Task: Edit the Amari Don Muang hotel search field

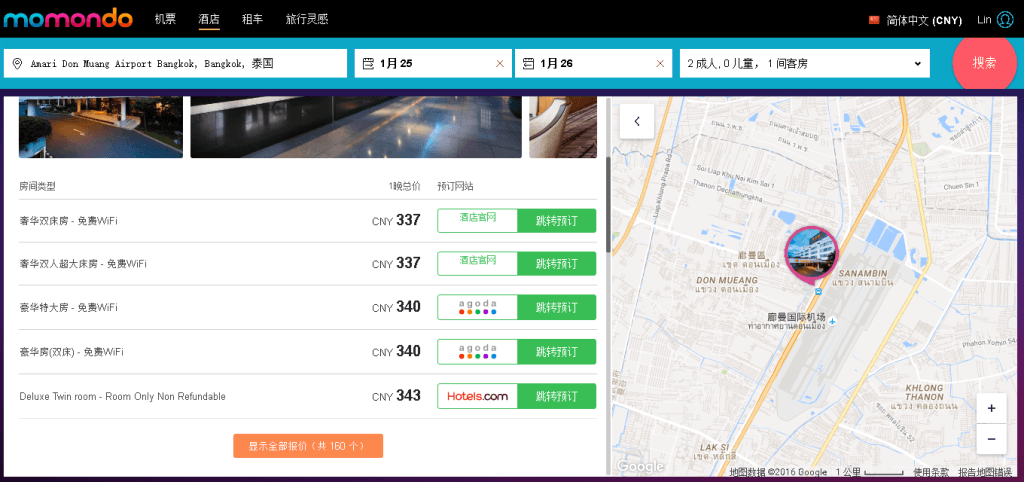Action: point(175,63)
